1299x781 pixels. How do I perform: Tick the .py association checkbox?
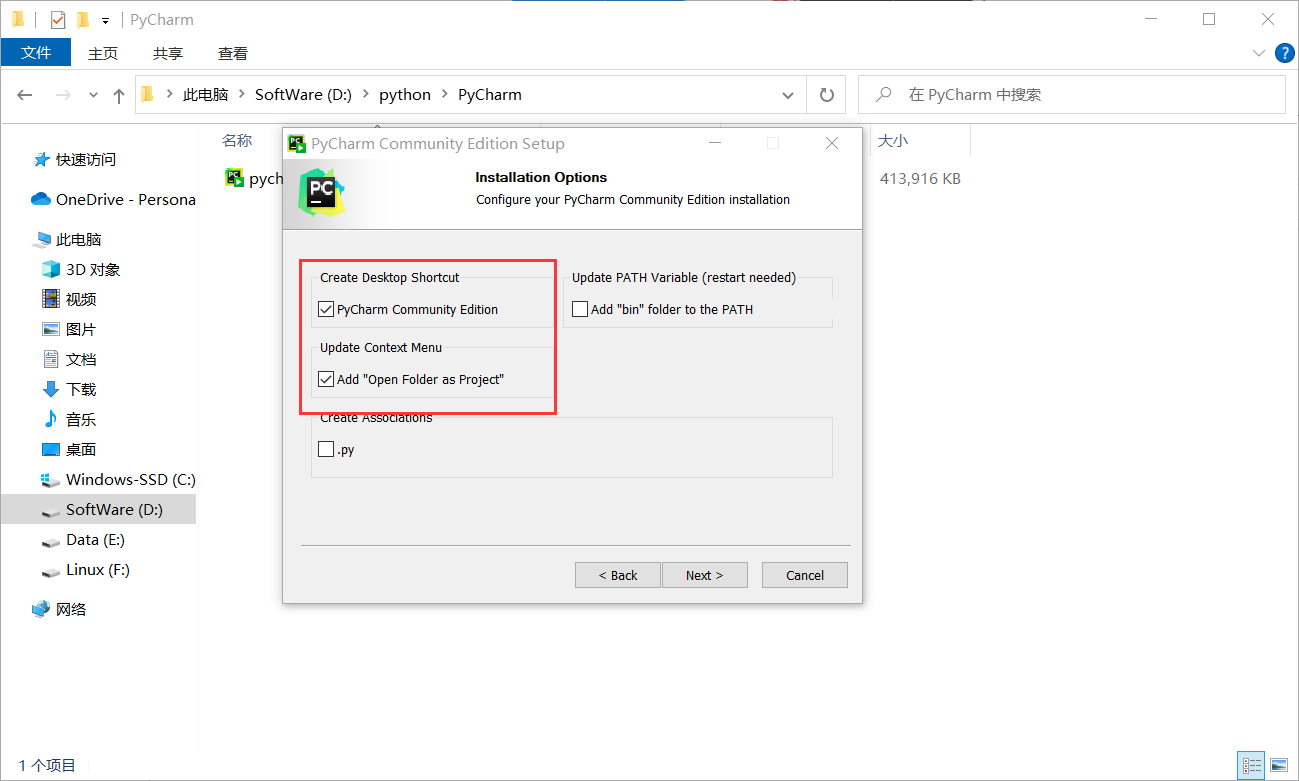click(x=326, y=450)
